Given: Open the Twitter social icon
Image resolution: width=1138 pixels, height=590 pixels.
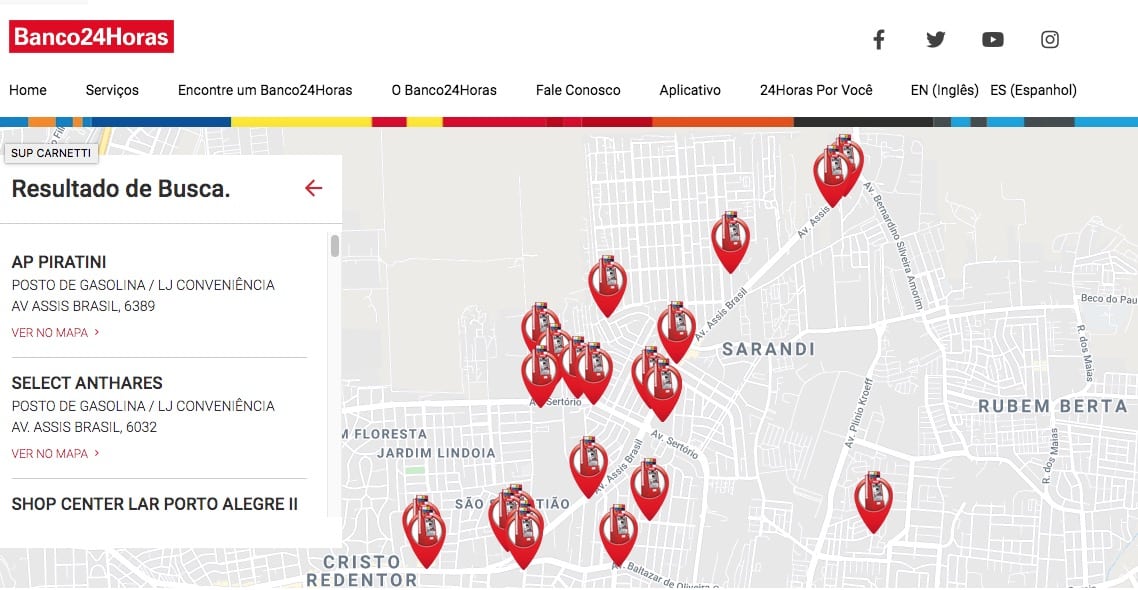Looking at the screenshot, I should tap(936, 39).
